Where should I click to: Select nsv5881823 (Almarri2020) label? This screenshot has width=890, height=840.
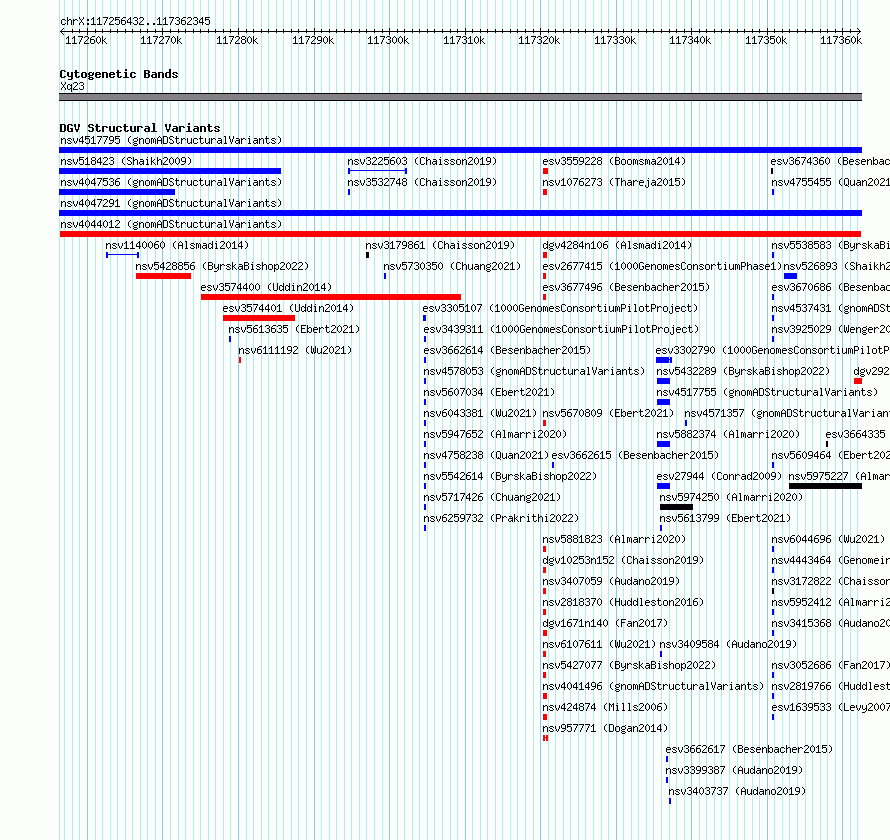(x=614, y=539)
